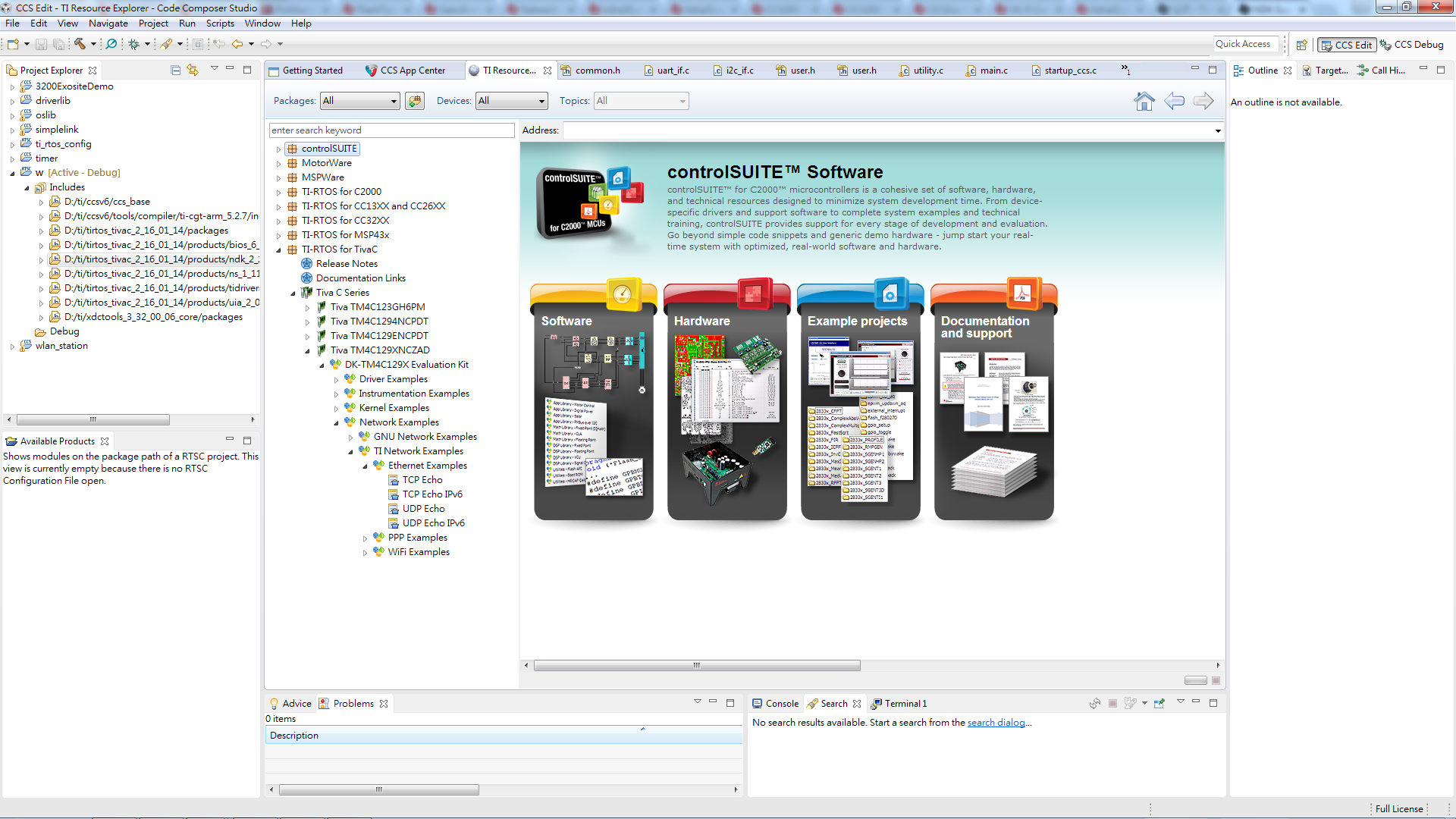The width and height of the screenshot is (1456, 819).
Task: Switch to the CCS Debug perspective
Action: tap(1412, 45)
